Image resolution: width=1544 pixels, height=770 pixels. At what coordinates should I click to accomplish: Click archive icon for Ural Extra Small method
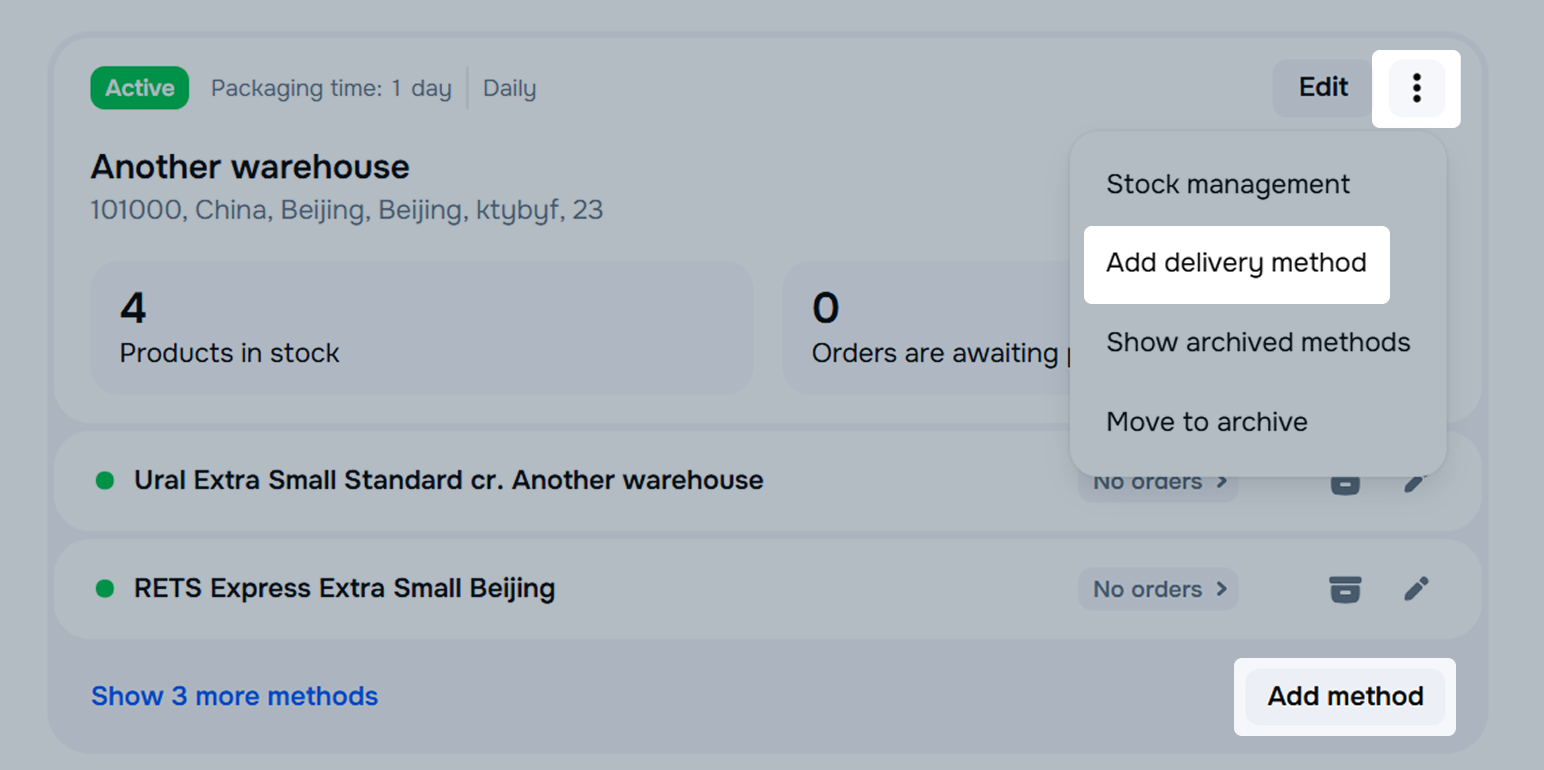(x=1345, y=485)
